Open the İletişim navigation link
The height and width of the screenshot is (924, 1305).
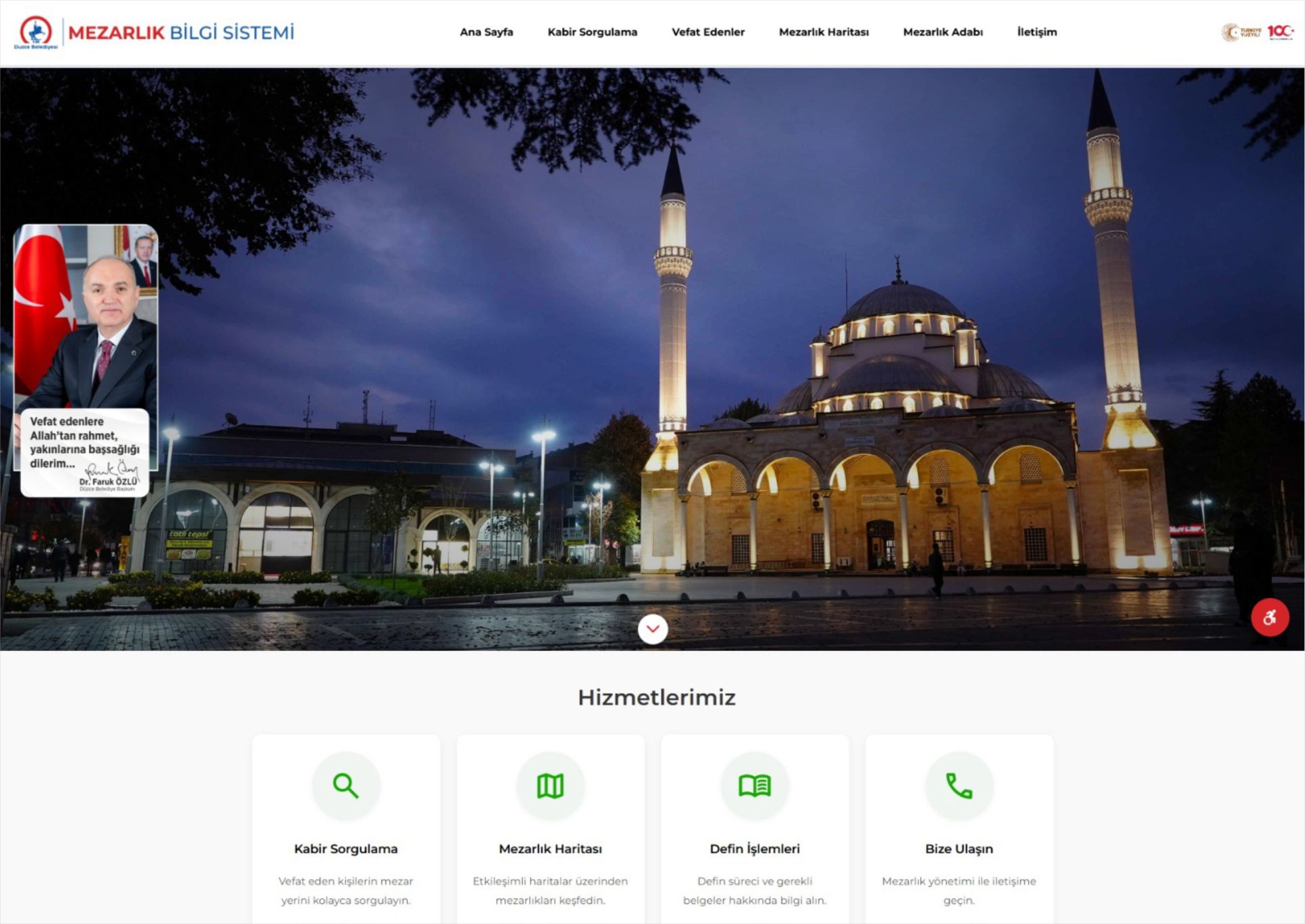1036,31
